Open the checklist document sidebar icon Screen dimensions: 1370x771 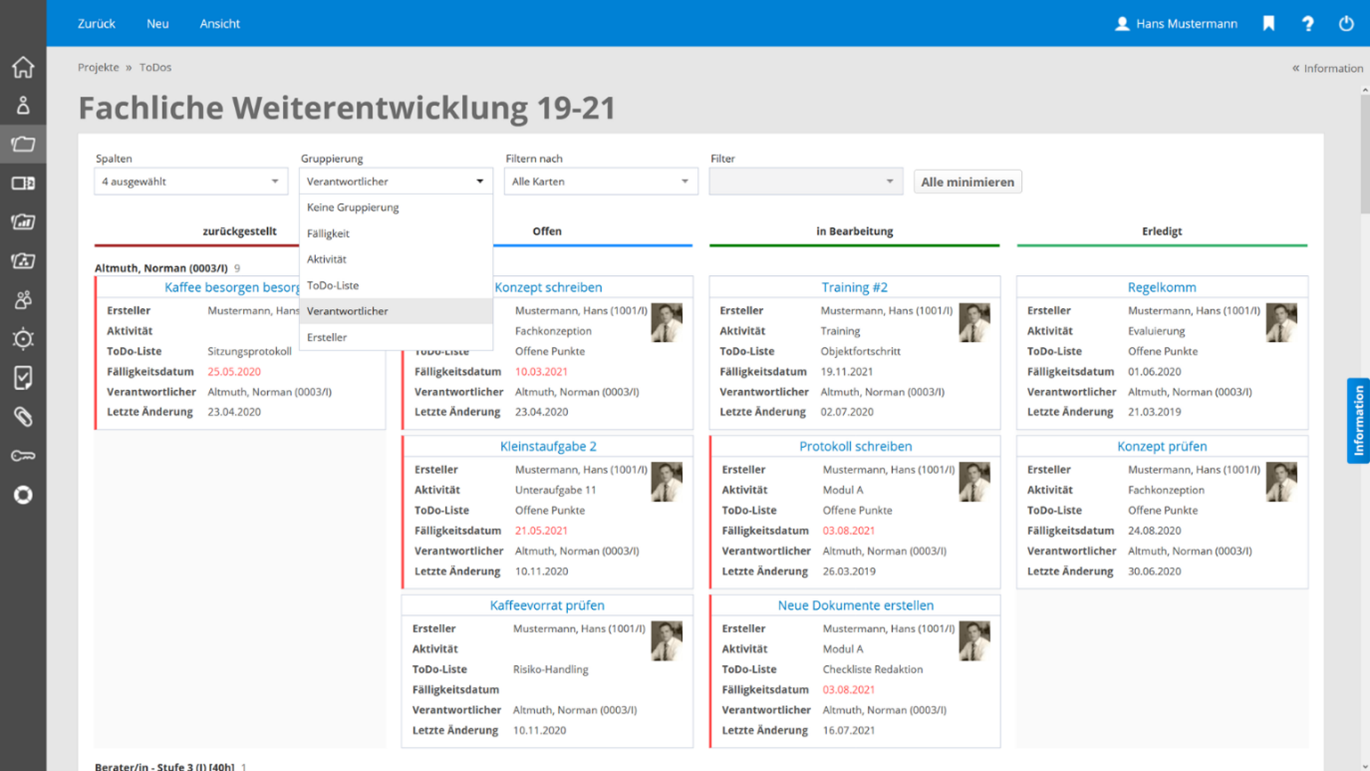[x=23, y=378]
